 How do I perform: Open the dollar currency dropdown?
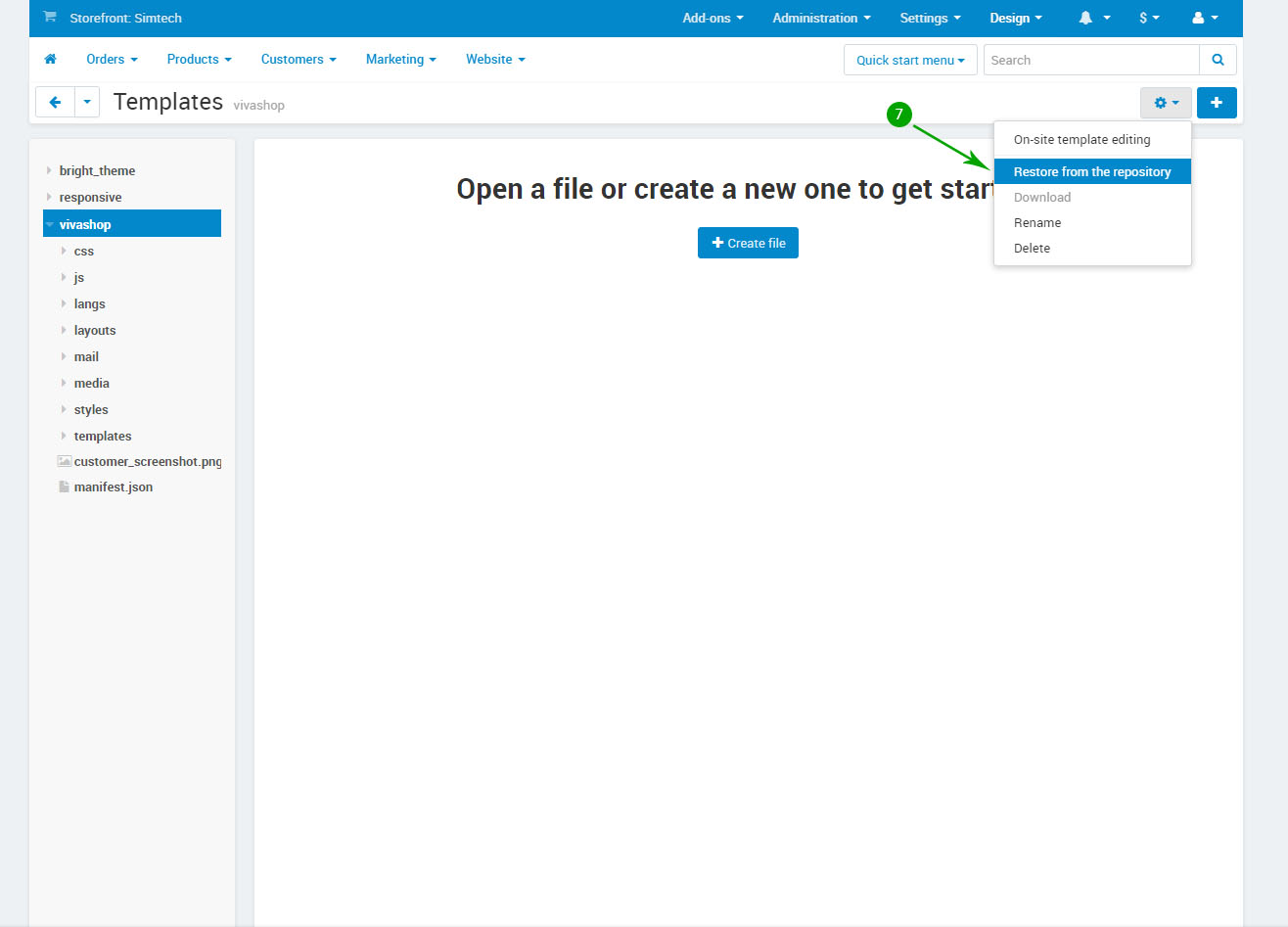click(1148, 19)
